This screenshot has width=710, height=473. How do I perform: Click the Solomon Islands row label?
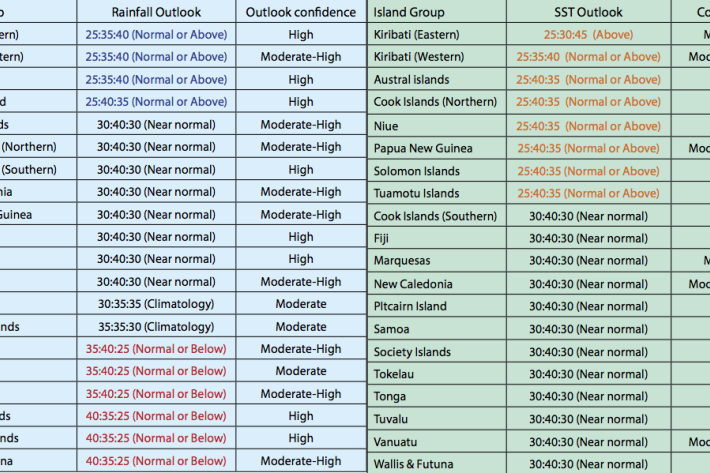(x=416, y=171)
